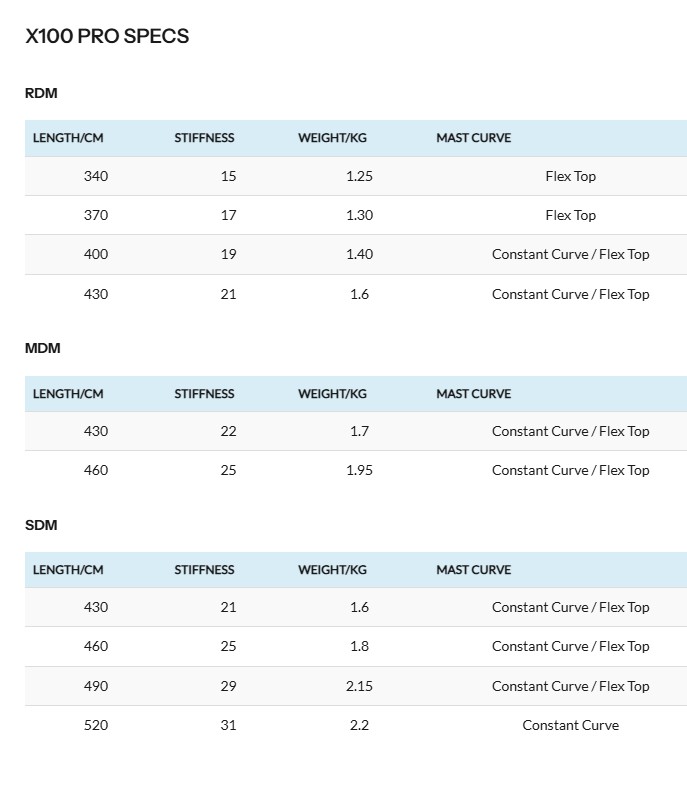Click stiffness value 19 in RDM table
Screen dimensions: 687x790
click(228, 254)
